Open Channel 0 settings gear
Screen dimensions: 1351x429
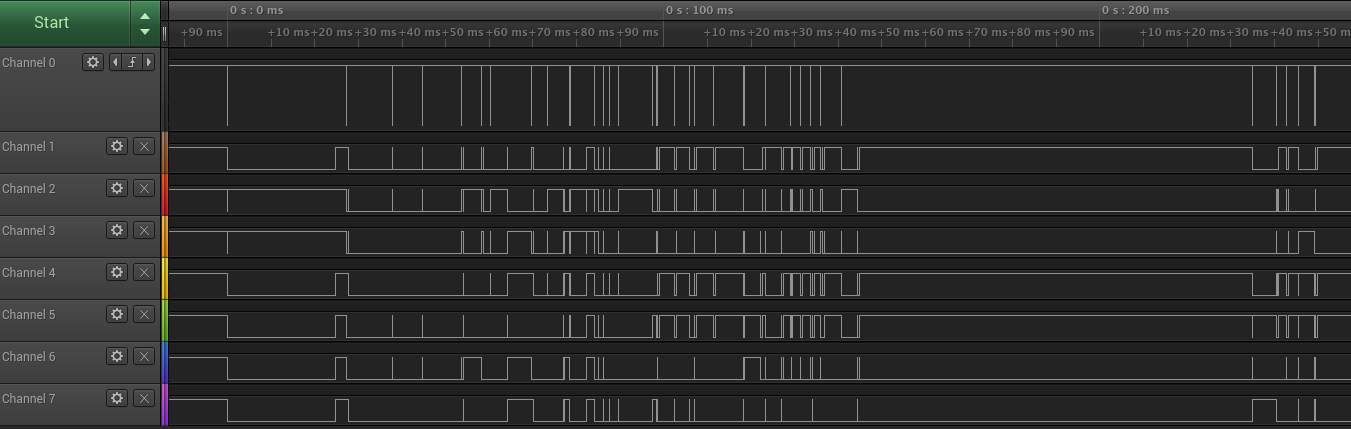coord(93,62)
